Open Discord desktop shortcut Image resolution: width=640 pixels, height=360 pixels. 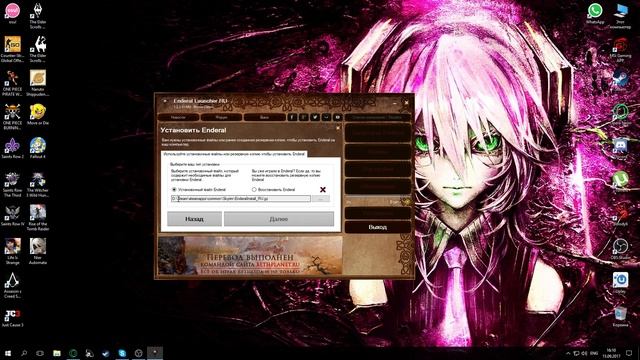620,148
